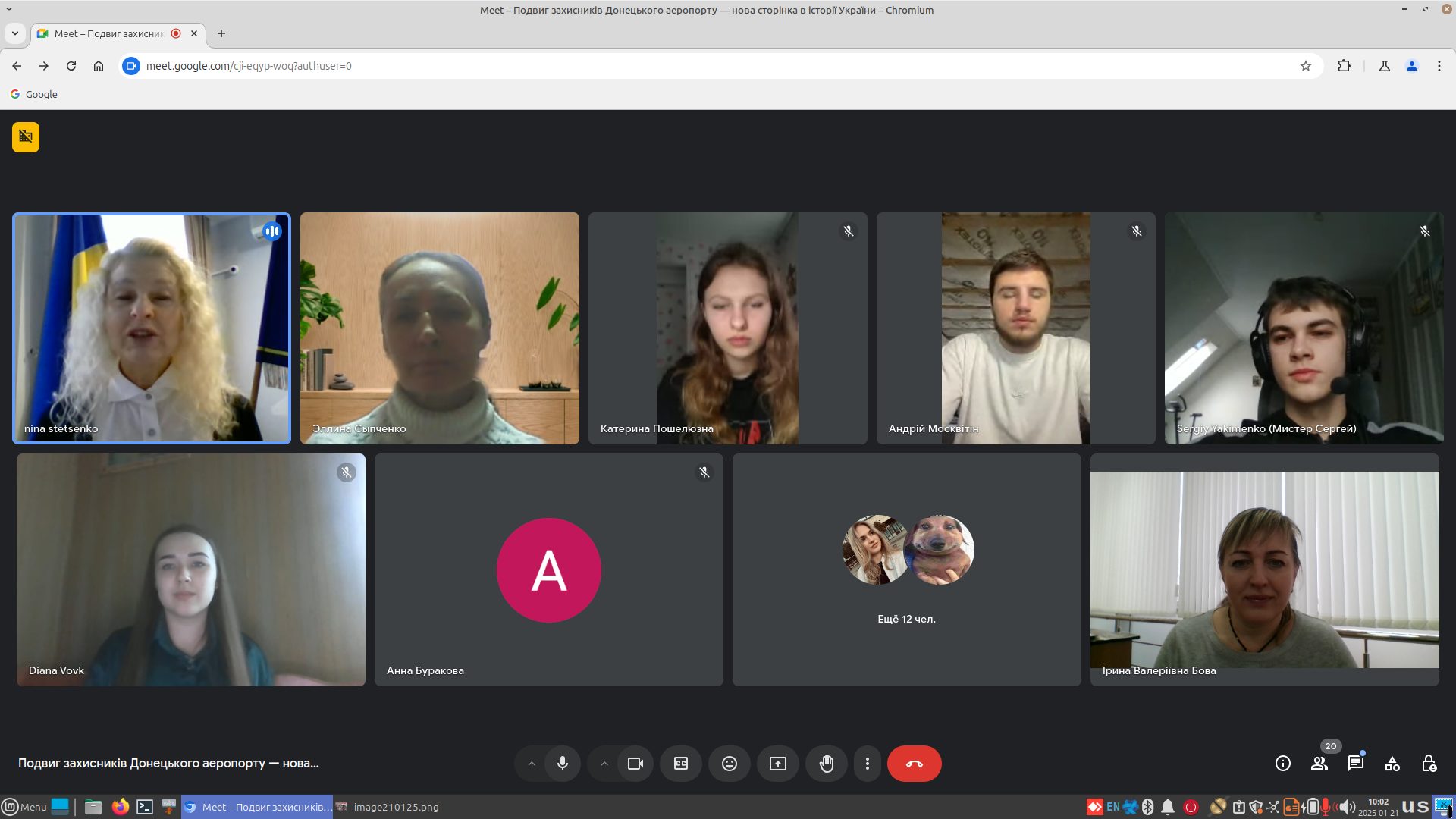This screenshot has width=1456, height=819.
Task: Open the Activities shapes icon
Action: tap(1392, 764)
